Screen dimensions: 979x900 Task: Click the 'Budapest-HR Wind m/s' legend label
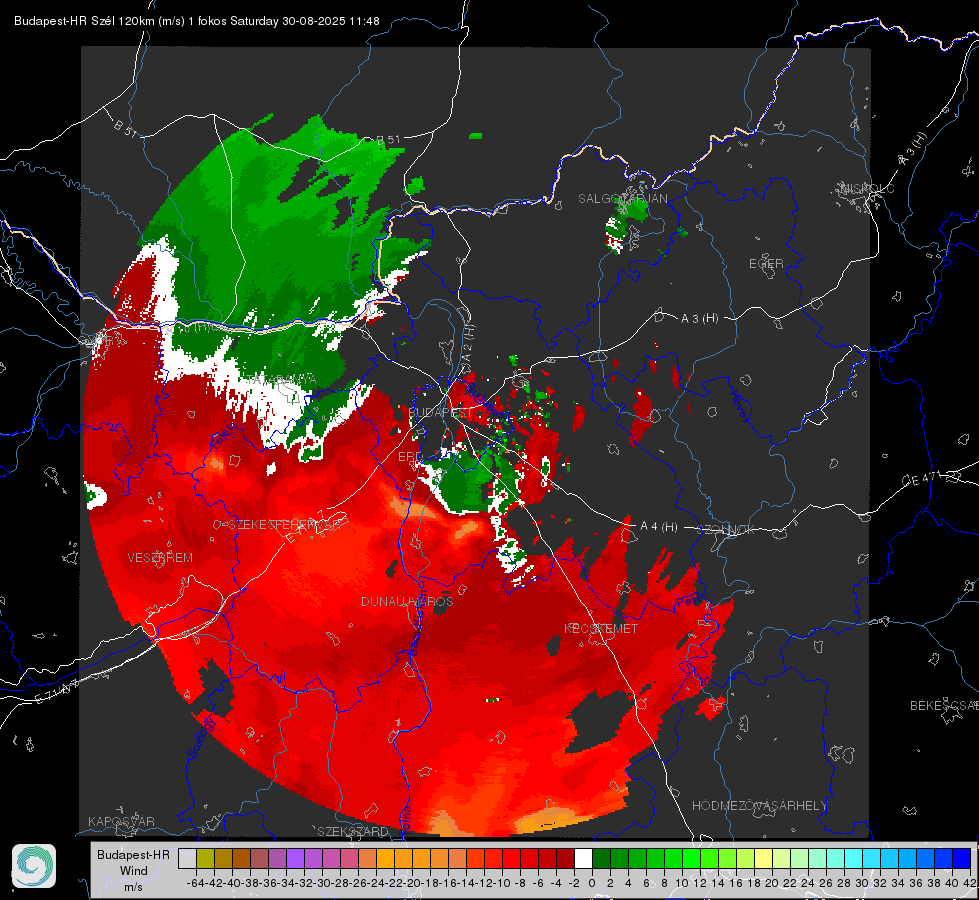(x=134, y=871)
